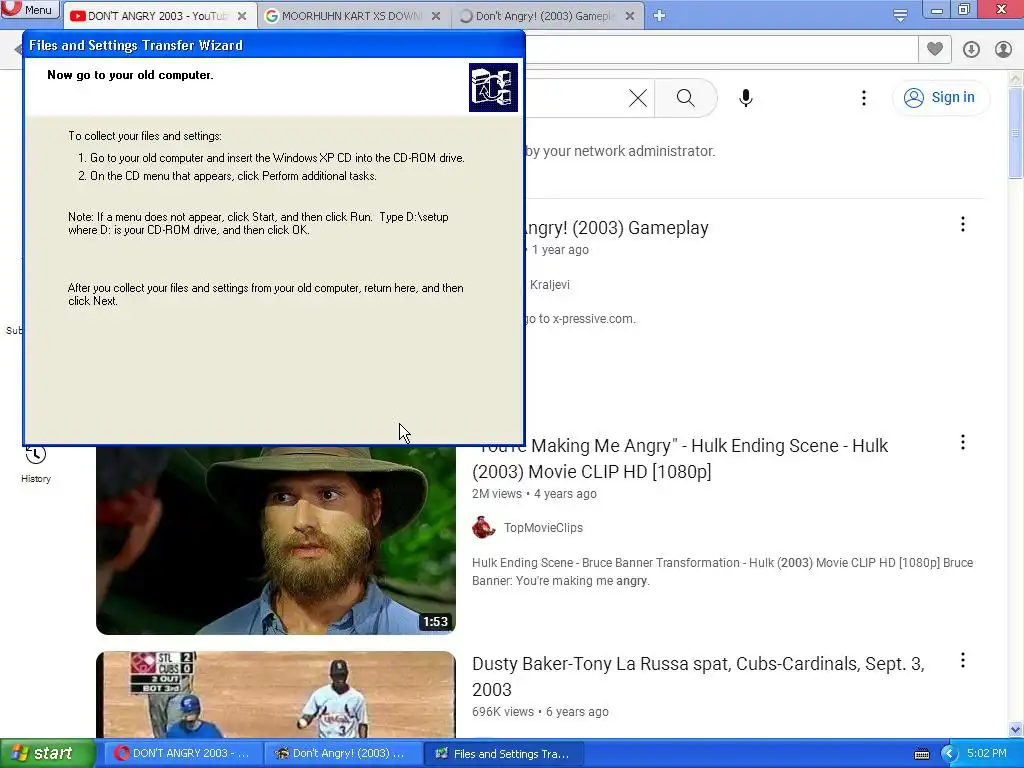Open options menu for Dusty Baker video
The height and width of the screenshot is (768, 1024).
963,660
